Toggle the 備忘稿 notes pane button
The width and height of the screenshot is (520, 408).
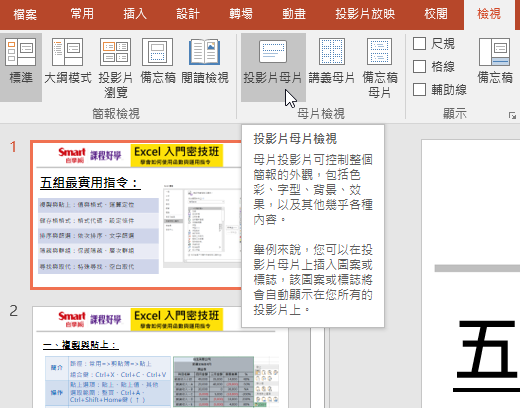pyautogui.click(x=495, y=67)
